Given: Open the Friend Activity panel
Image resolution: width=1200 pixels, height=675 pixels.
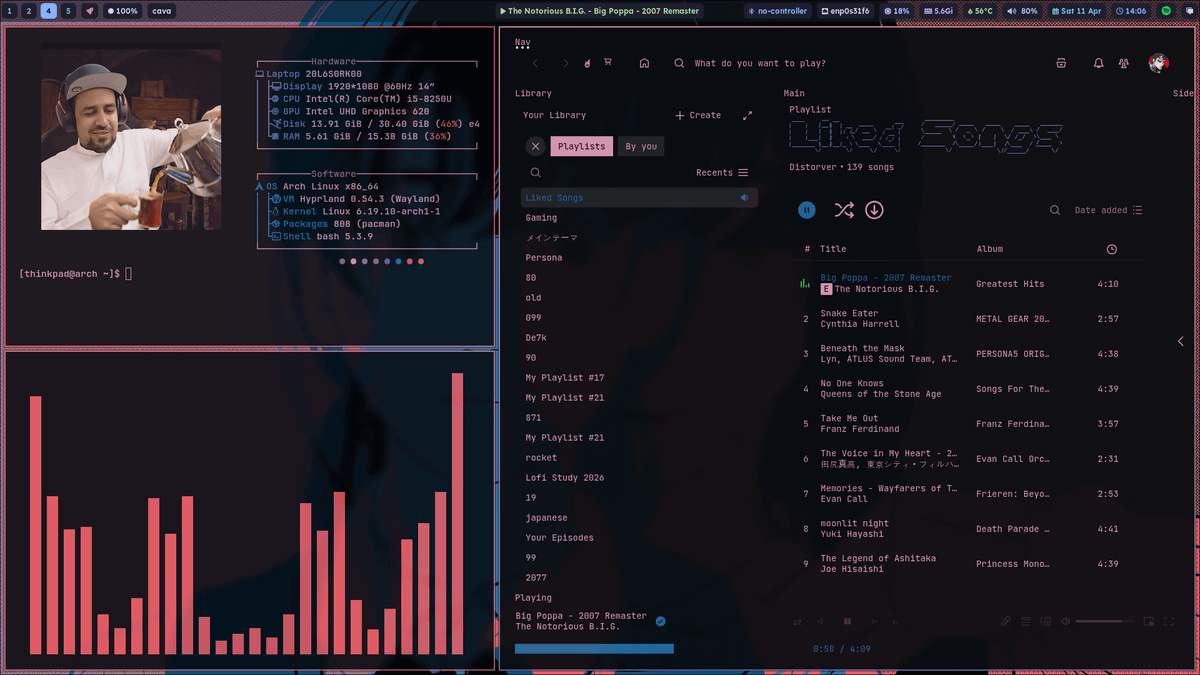Looking at the screenshot, I should (x=1124, y=62).
